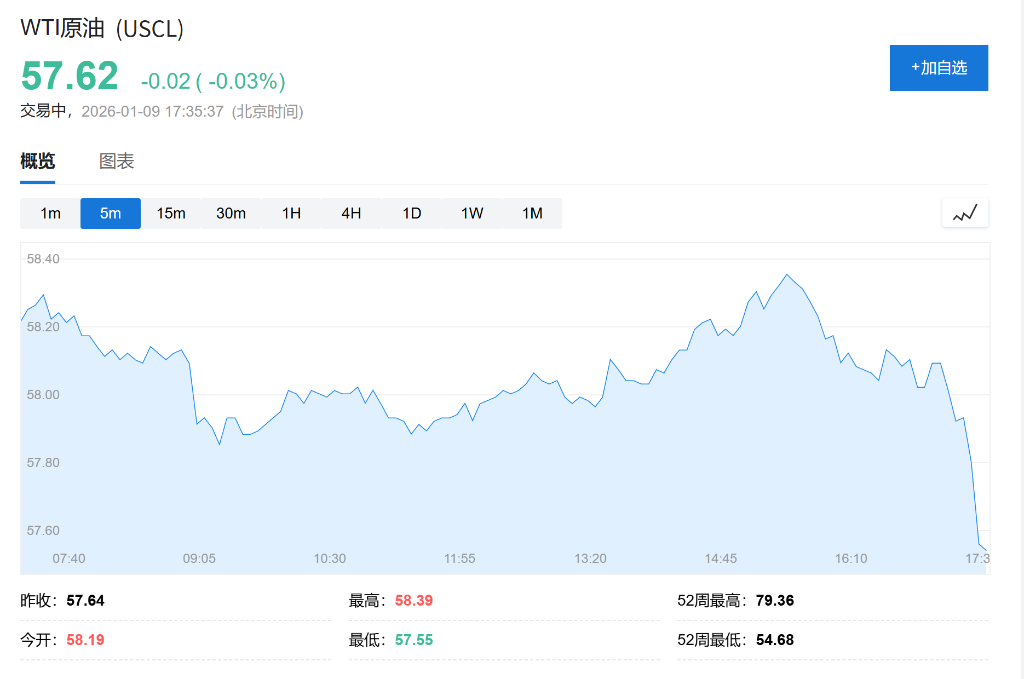Click the 13:20 time axis label
Viewport: 1024px width, 679px height.
[590, 558]
